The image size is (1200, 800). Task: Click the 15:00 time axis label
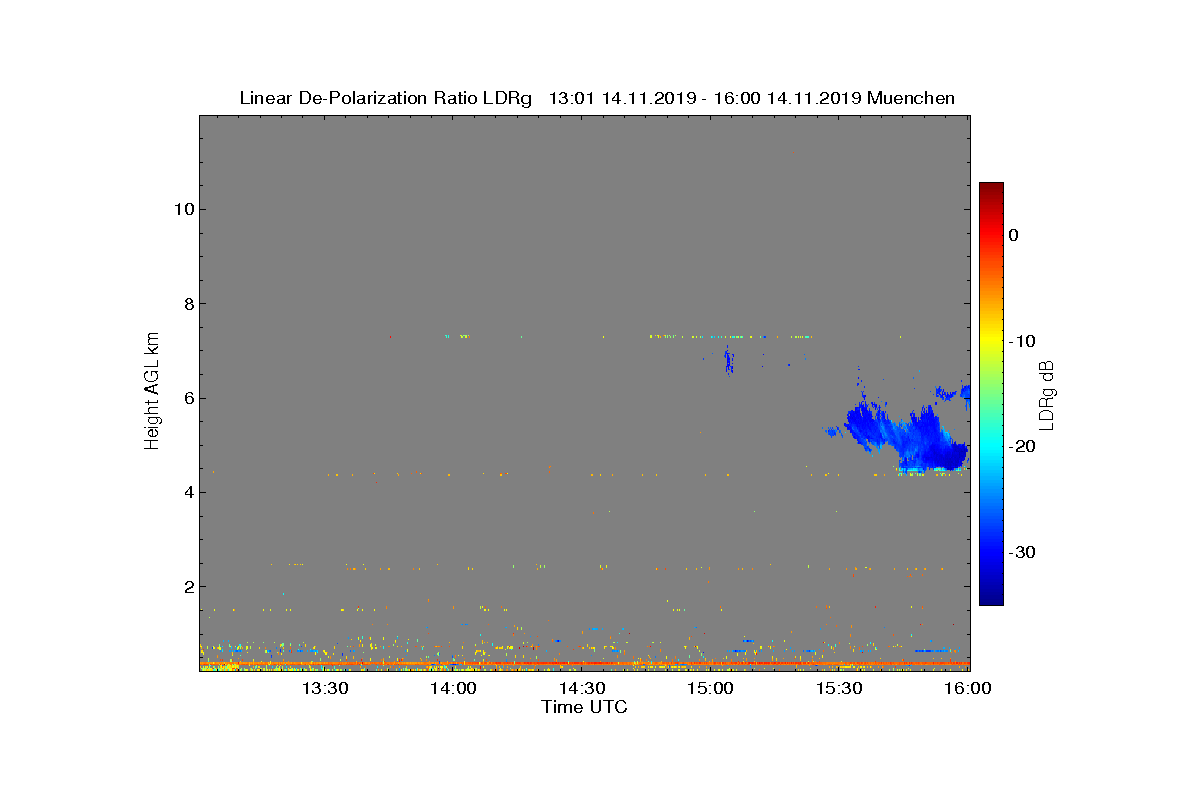[x=711, y=688]
